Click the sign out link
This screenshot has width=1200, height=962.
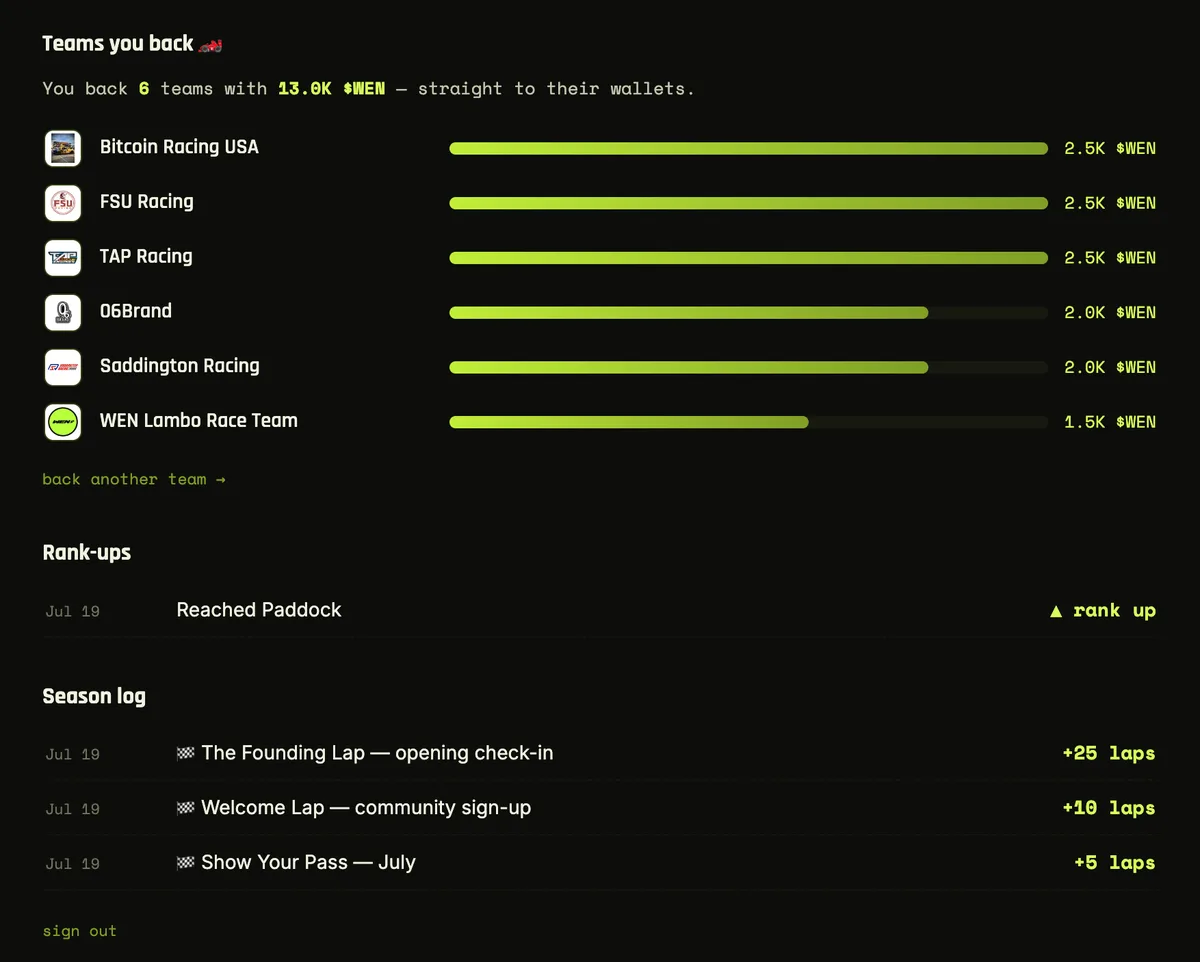[80, 931]
